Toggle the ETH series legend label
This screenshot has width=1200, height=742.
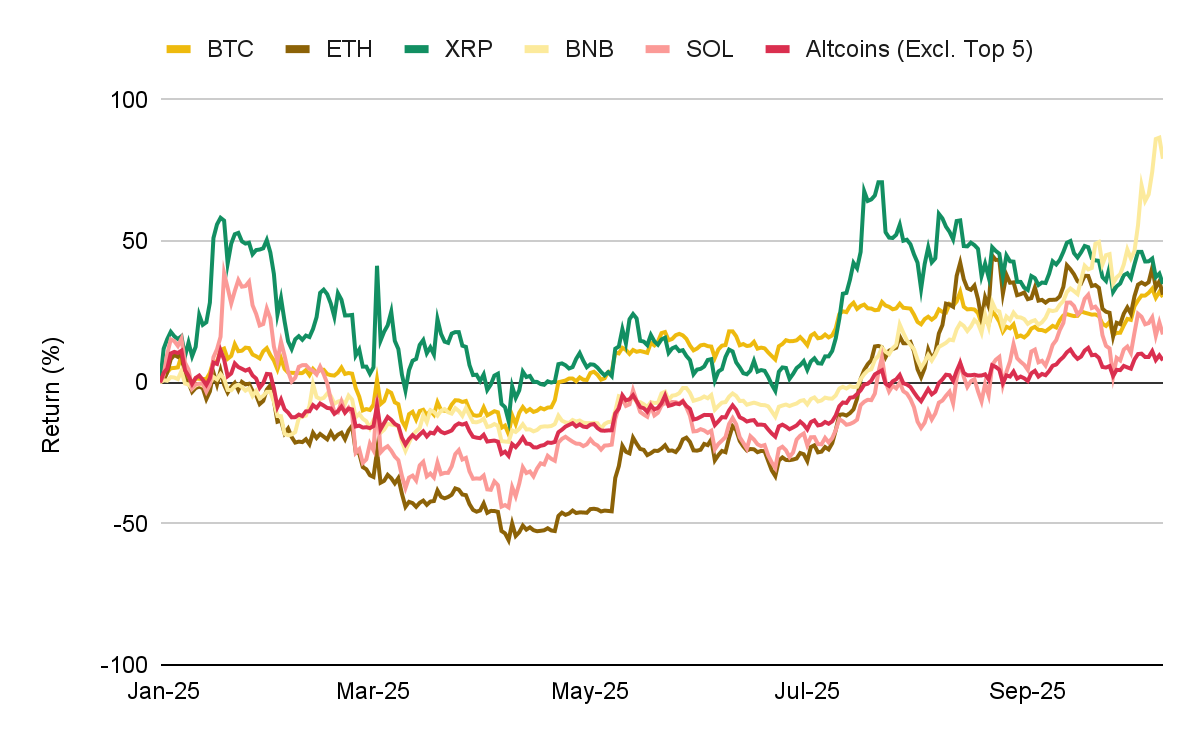click(x=349, y=49)
